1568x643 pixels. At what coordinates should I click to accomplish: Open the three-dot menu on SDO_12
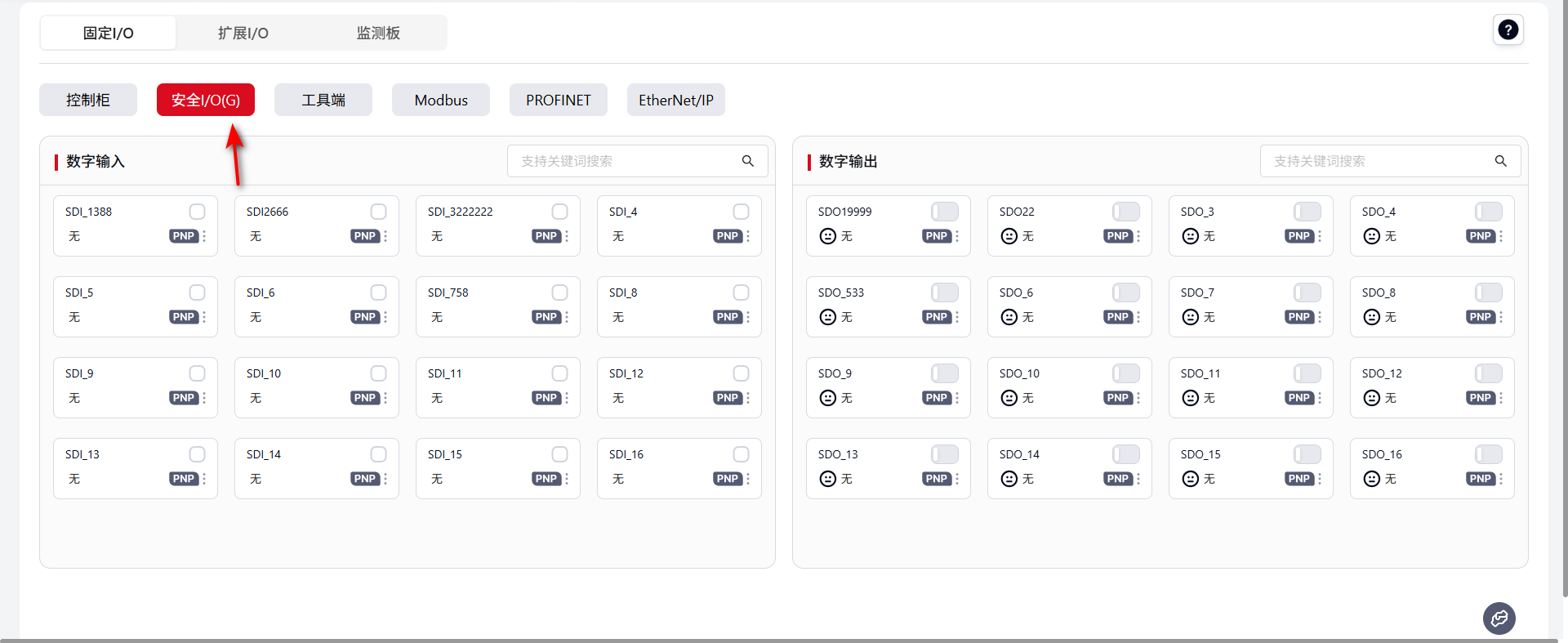click(1501, 398)
